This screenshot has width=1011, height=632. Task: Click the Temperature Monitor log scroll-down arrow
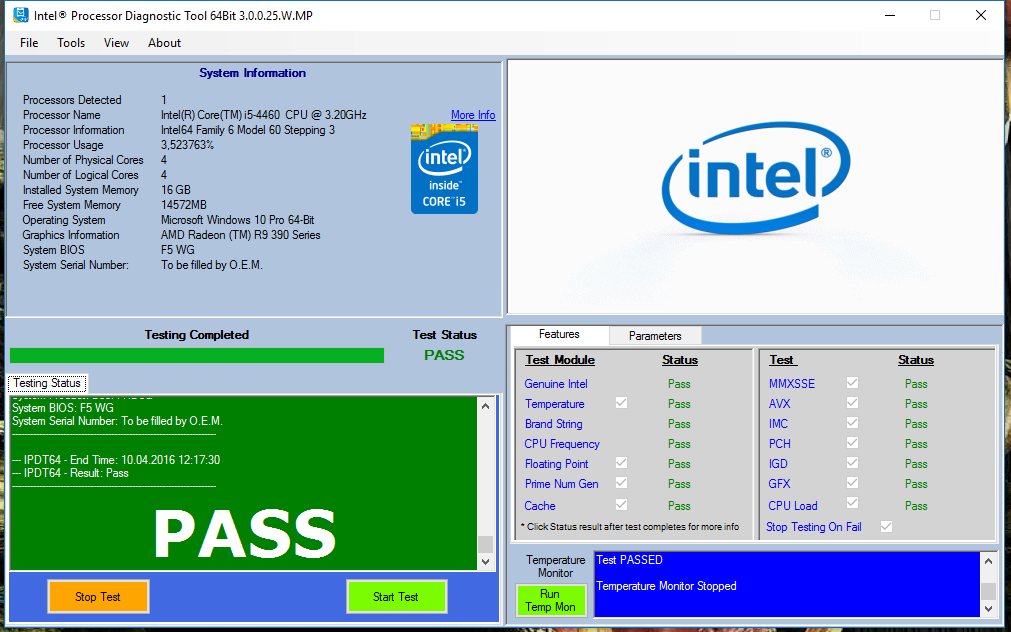988,608
